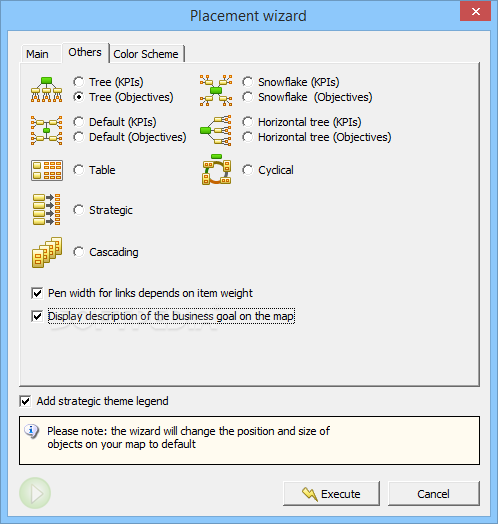Click the Table layout icon
Viewport: 498px width, 524px height.
coord(47,170)
